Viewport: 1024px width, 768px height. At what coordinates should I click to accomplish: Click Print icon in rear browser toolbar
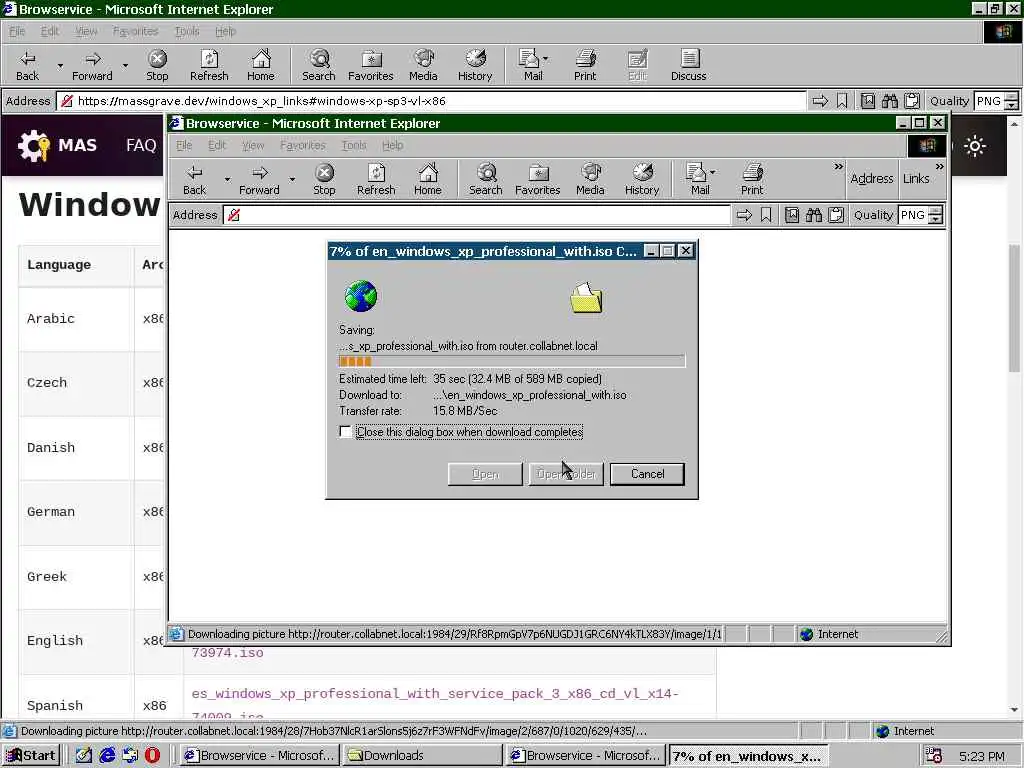click(x=585, y=65)
